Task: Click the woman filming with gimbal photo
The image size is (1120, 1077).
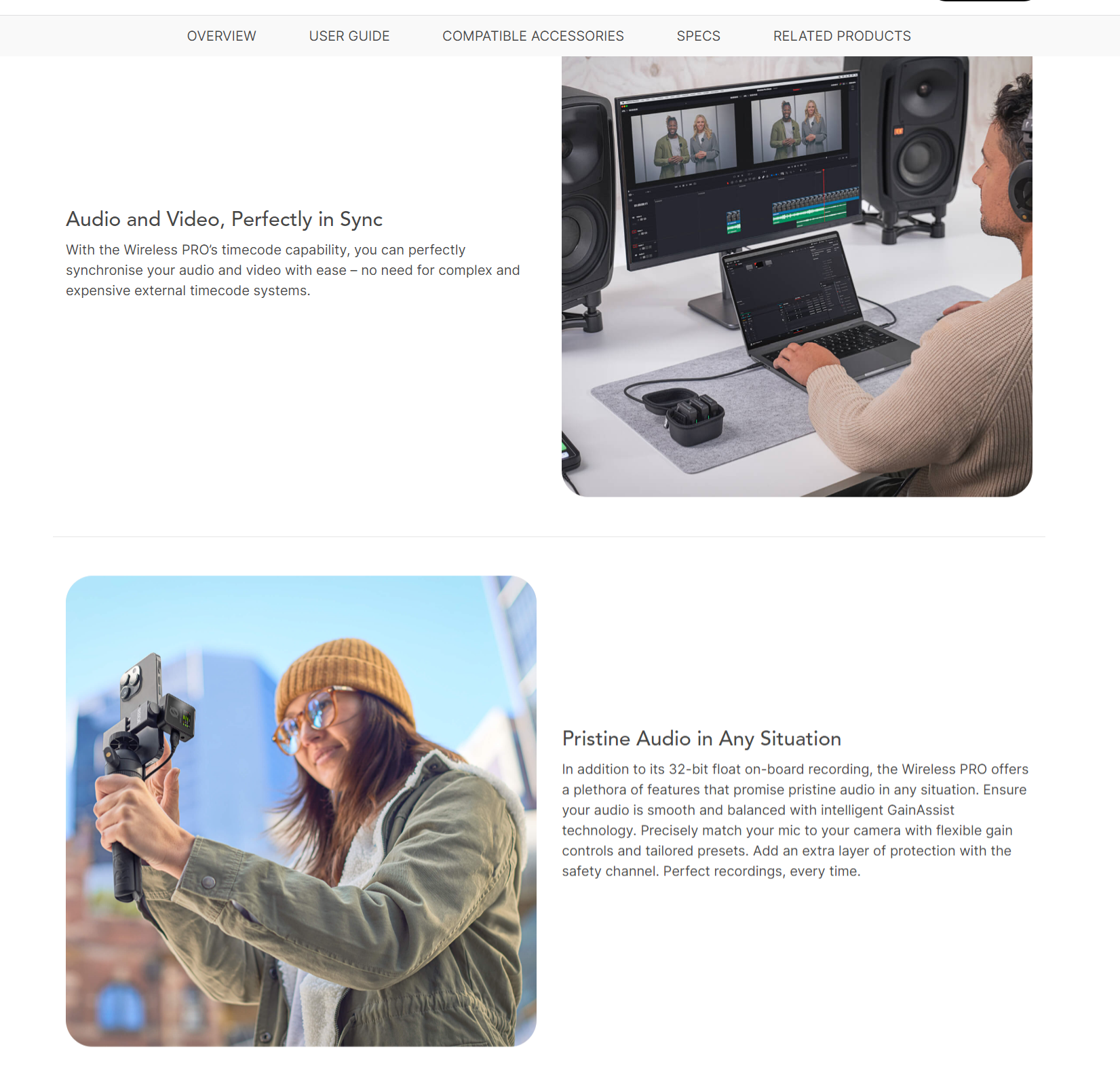Action: (301, 810)
